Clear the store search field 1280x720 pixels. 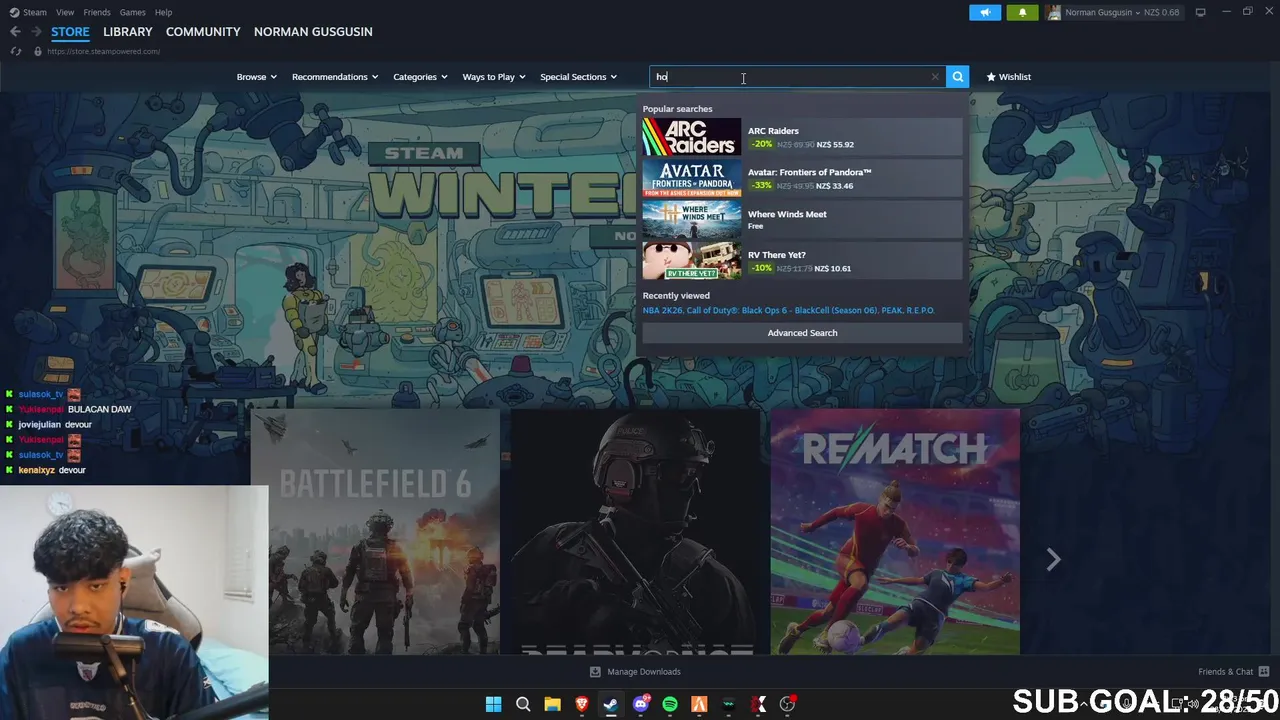tap(935, 77)
